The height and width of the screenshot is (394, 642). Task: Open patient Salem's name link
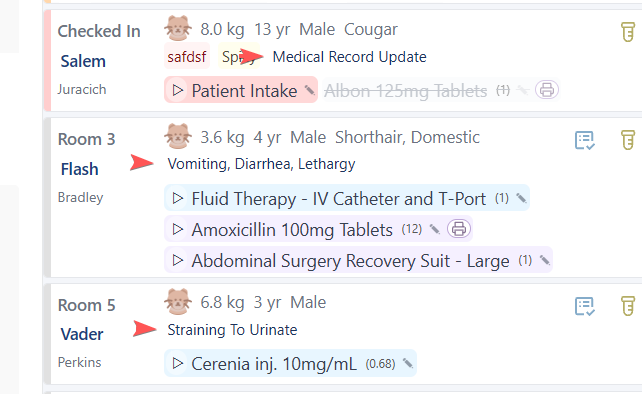tap(83, 61)
